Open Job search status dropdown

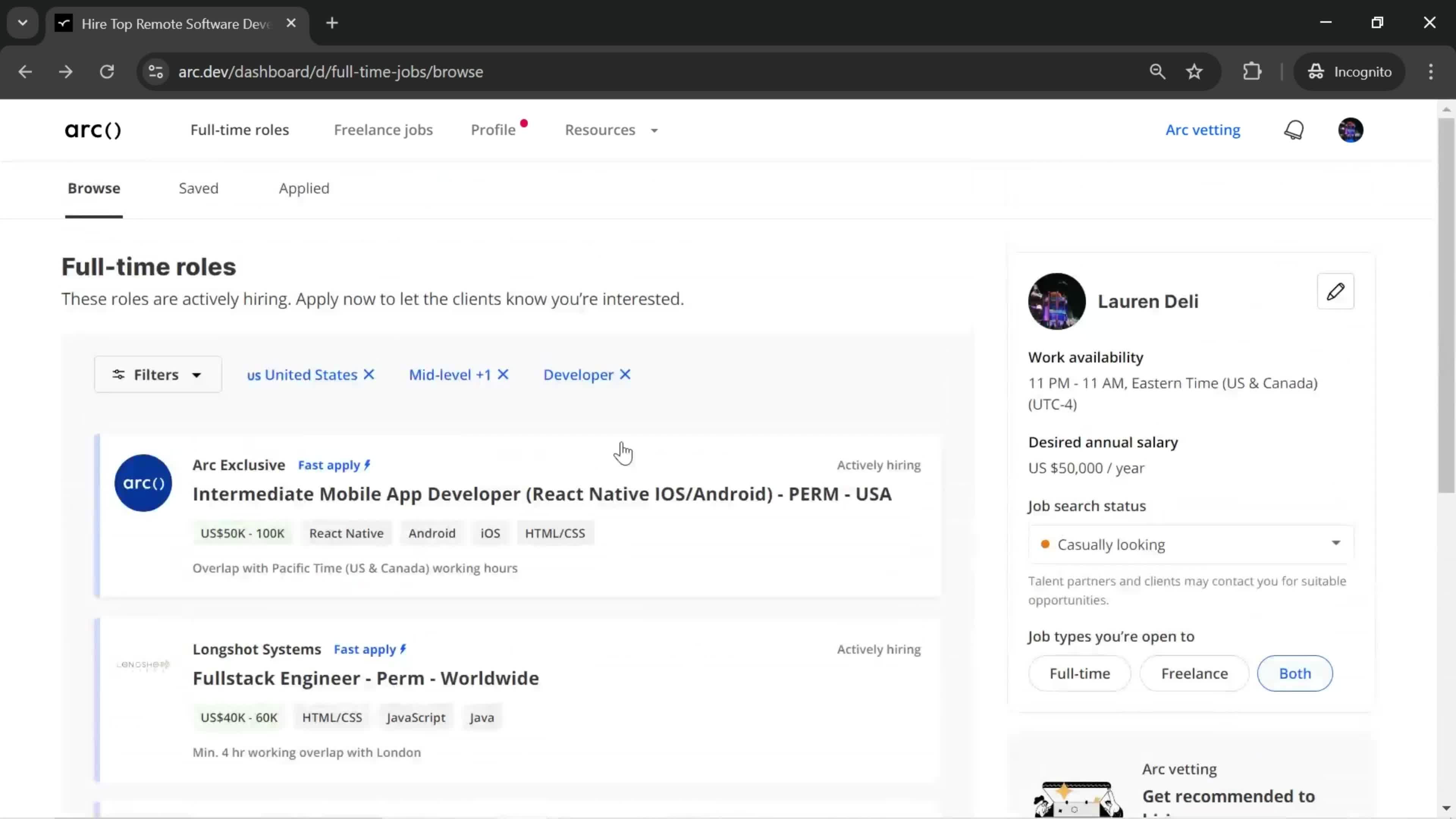pos(1190,544)
